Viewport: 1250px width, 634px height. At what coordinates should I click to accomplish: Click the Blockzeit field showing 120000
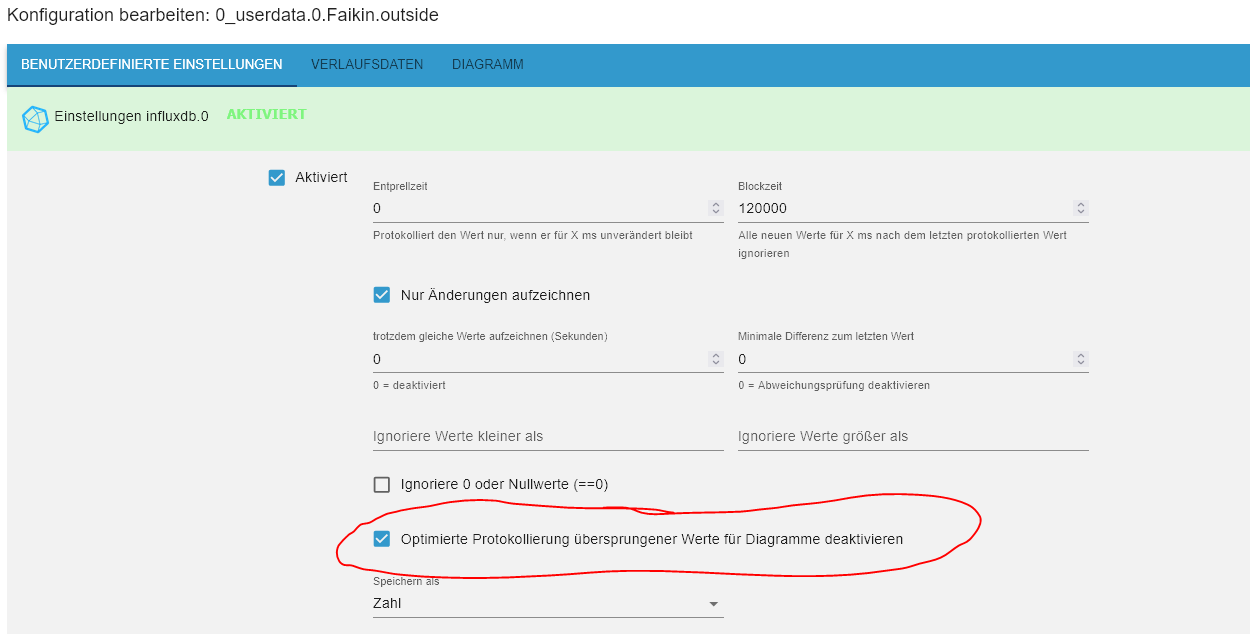[900, 208]
